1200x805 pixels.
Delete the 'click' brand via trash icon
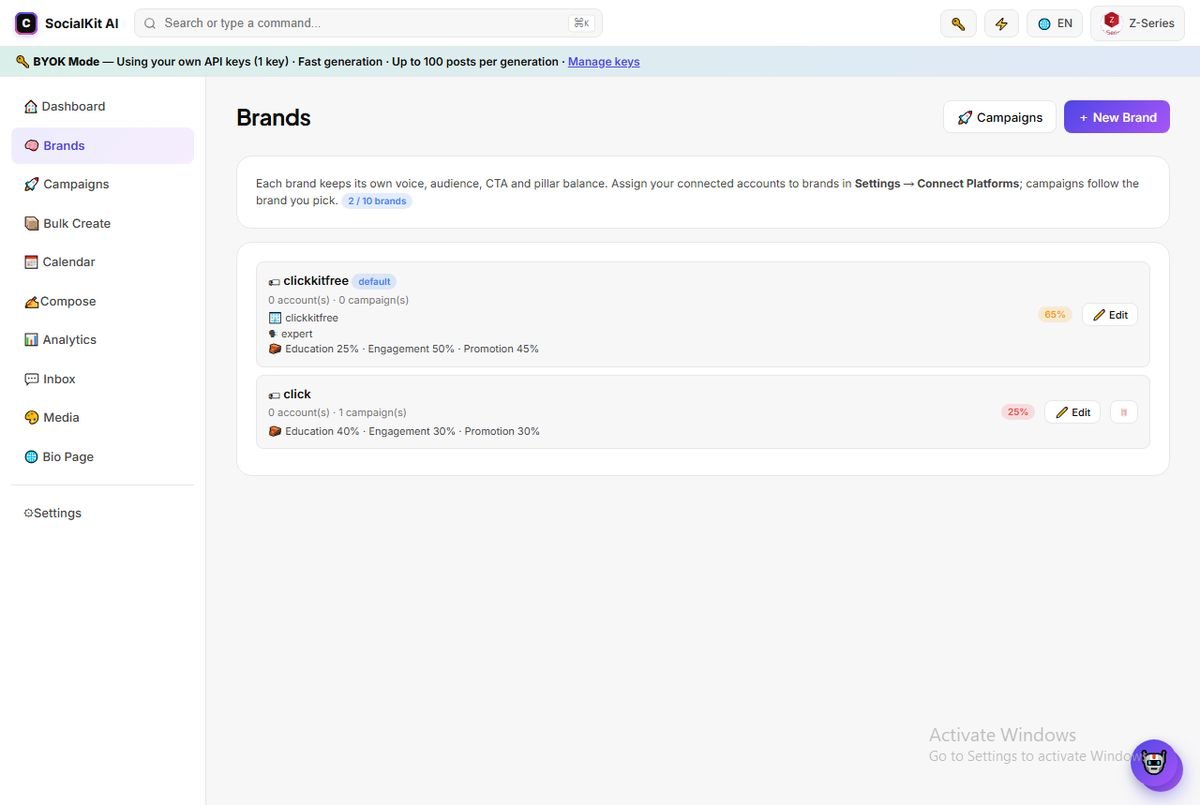(x=1124, y=412)
